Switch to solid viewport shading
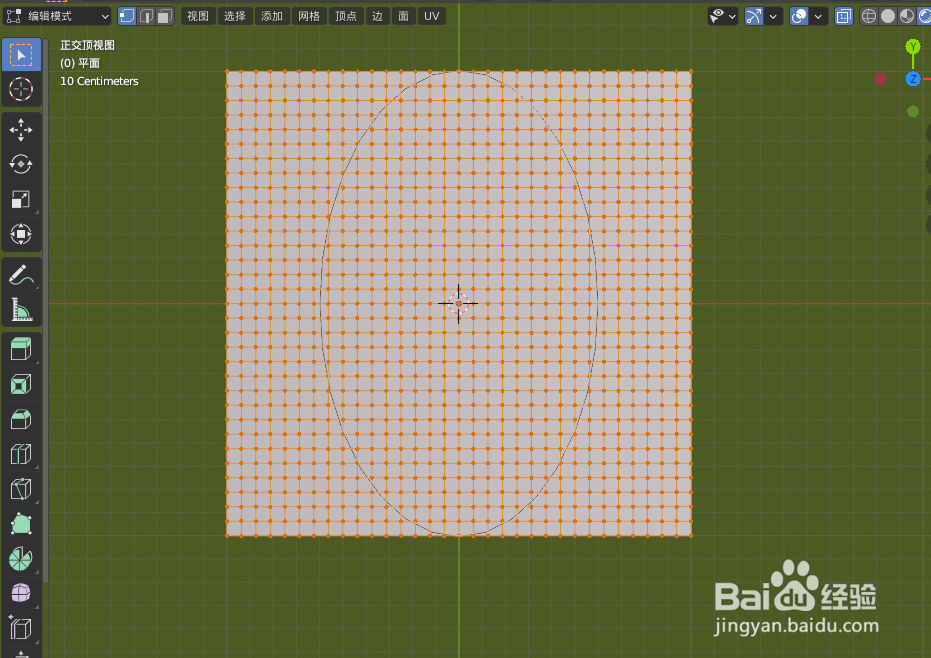 click(x=888, y=16)
